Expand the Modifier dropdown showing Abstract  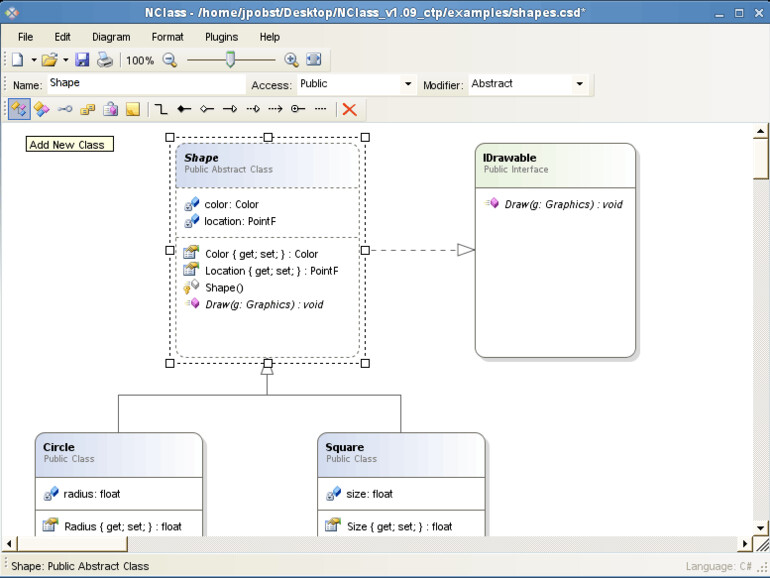[579, 85]
